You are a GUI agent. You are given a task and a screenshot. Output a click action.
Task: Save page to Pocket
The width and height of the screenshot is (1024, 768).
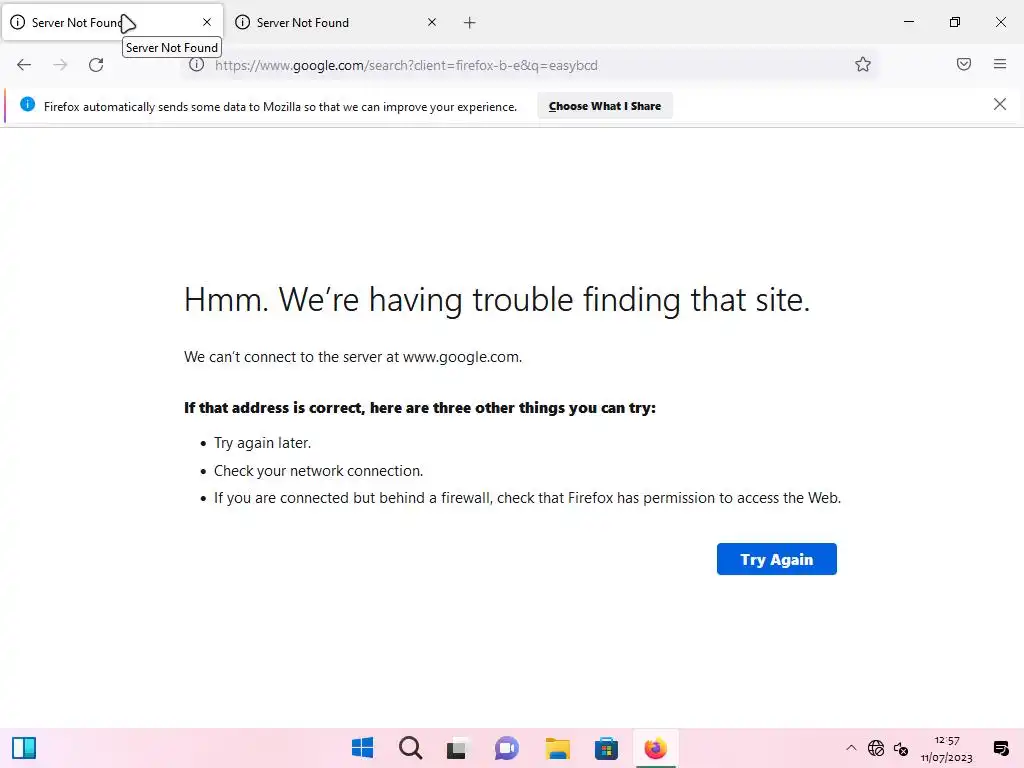(x=964, y=64)
